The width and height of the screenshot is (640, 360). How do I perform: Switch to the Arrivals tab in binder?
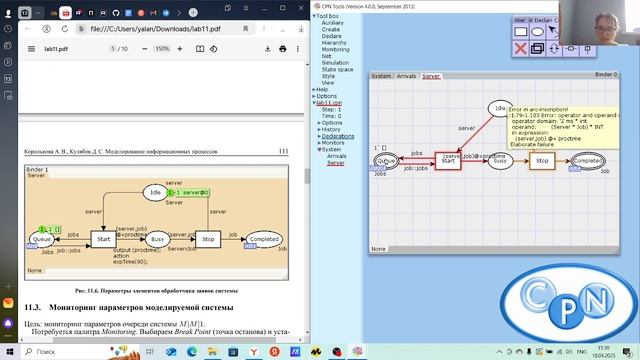[406, 76]
